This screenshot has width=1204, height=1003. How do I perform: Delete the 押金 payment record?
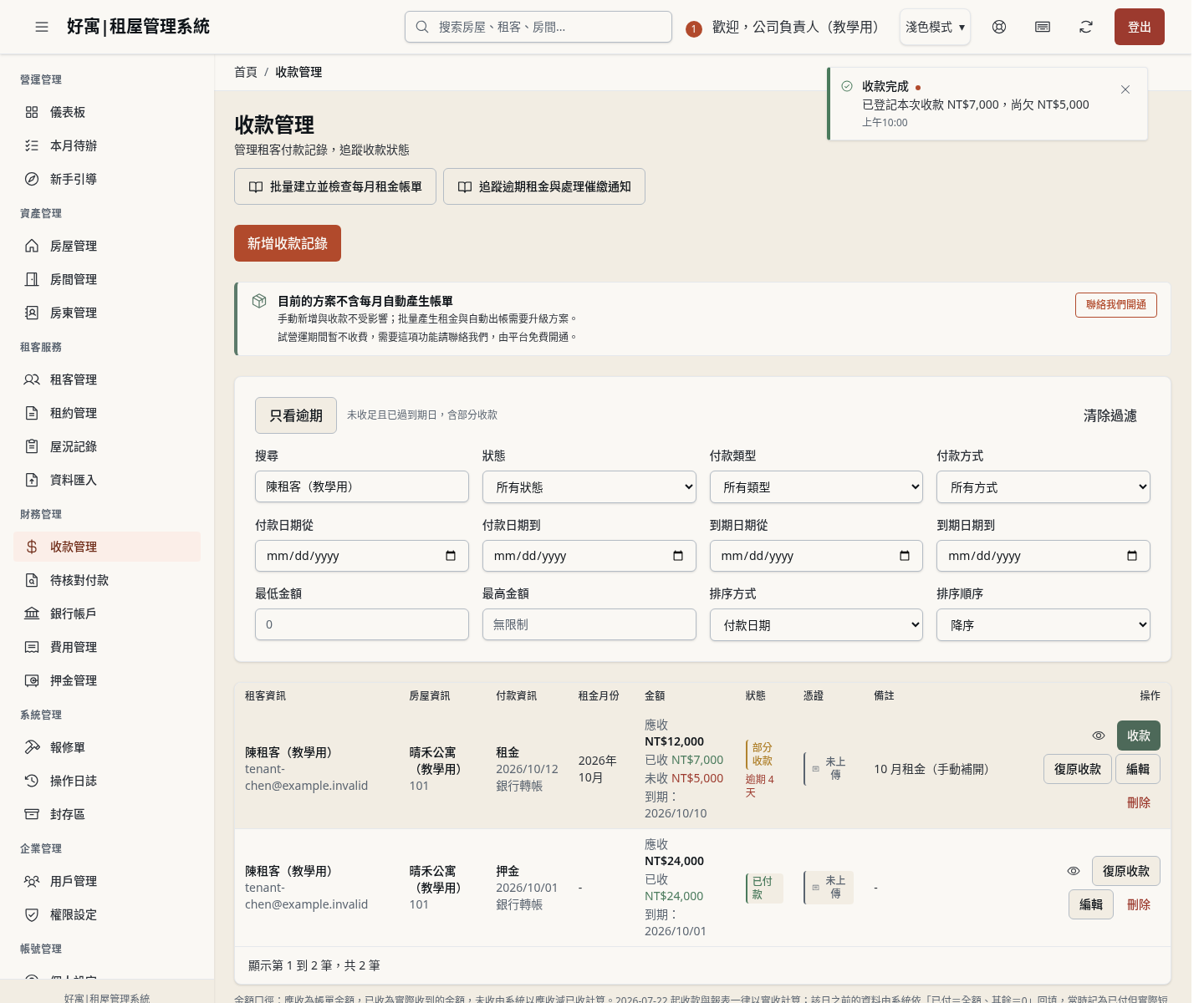coord(1139,904)
